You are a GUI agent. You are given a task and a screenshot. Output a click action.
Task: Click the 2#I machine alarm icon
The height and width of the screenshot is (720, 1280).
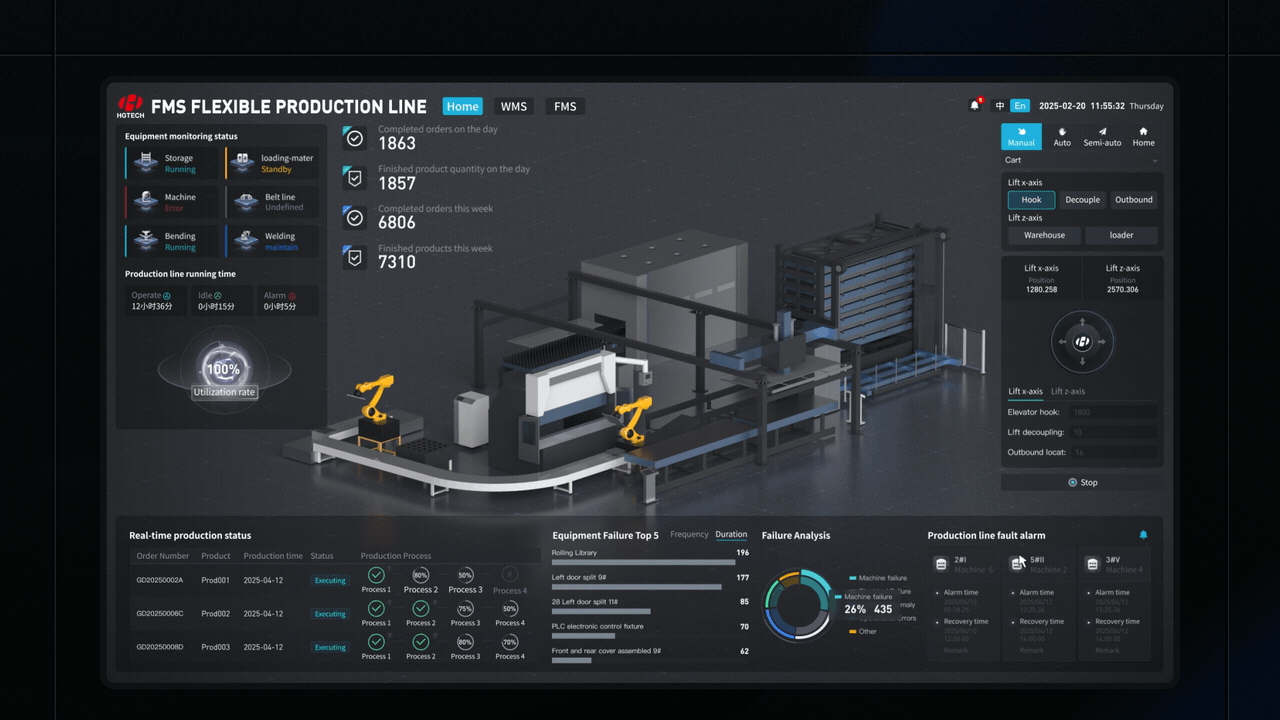click(941, 564)
